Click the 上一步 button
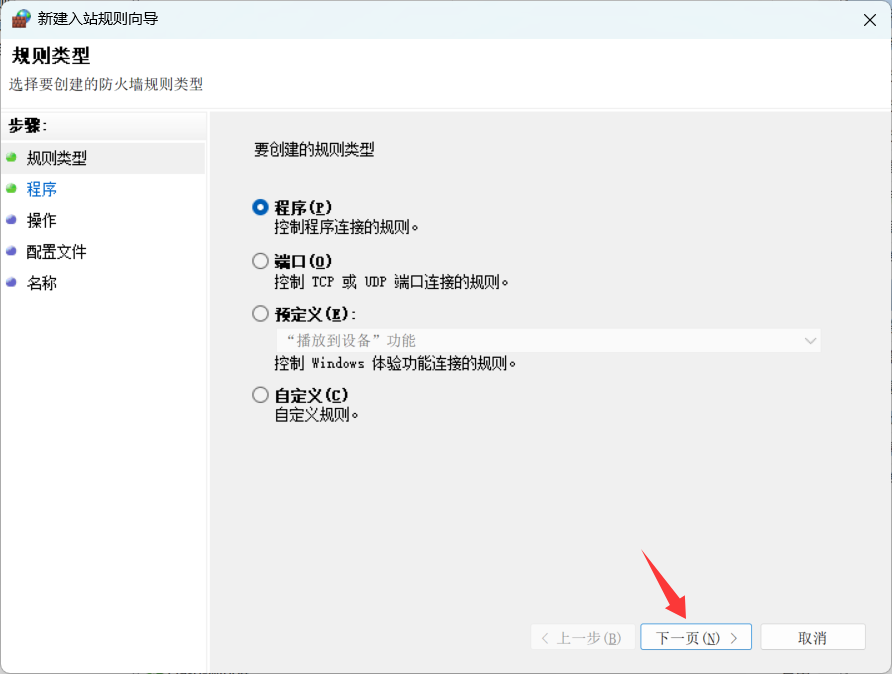 tap(582, 636)
